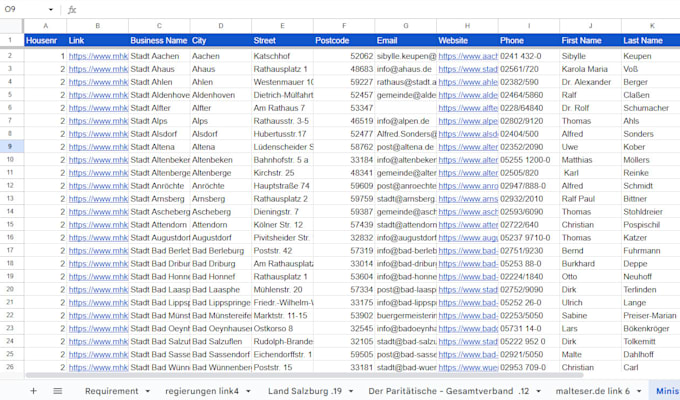Select last name cell Preiser-Marian
This screenshot has height=400, width=680.
pos(651,315)
